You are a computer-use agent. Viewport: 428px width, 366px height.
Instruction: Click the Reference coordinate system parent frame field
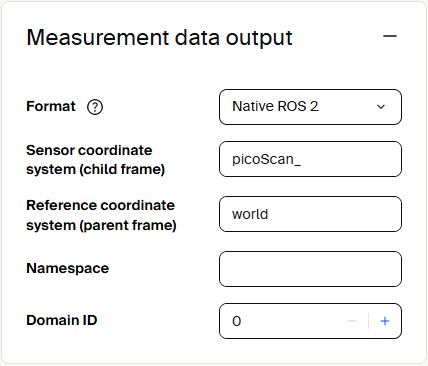310,214
